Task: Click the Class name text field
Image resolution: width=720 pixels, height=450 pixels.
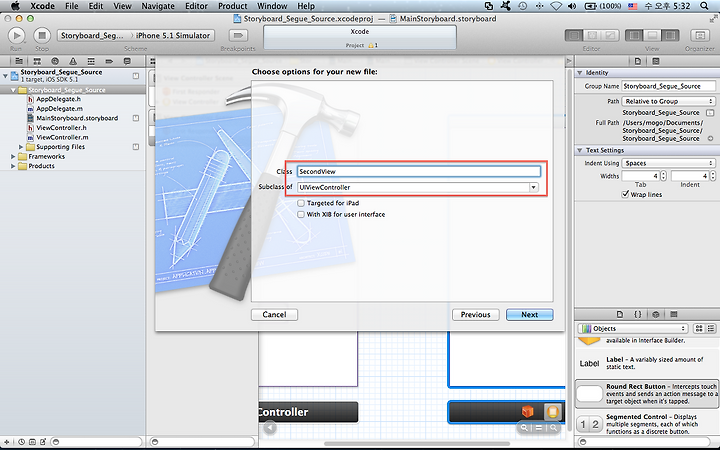Action: pos(419,171)
